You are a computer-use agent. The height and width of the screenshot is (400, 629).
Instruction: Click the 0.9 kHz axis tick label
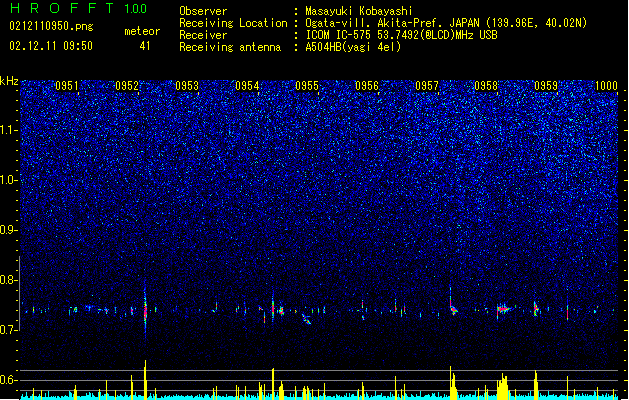coord(8,230)
